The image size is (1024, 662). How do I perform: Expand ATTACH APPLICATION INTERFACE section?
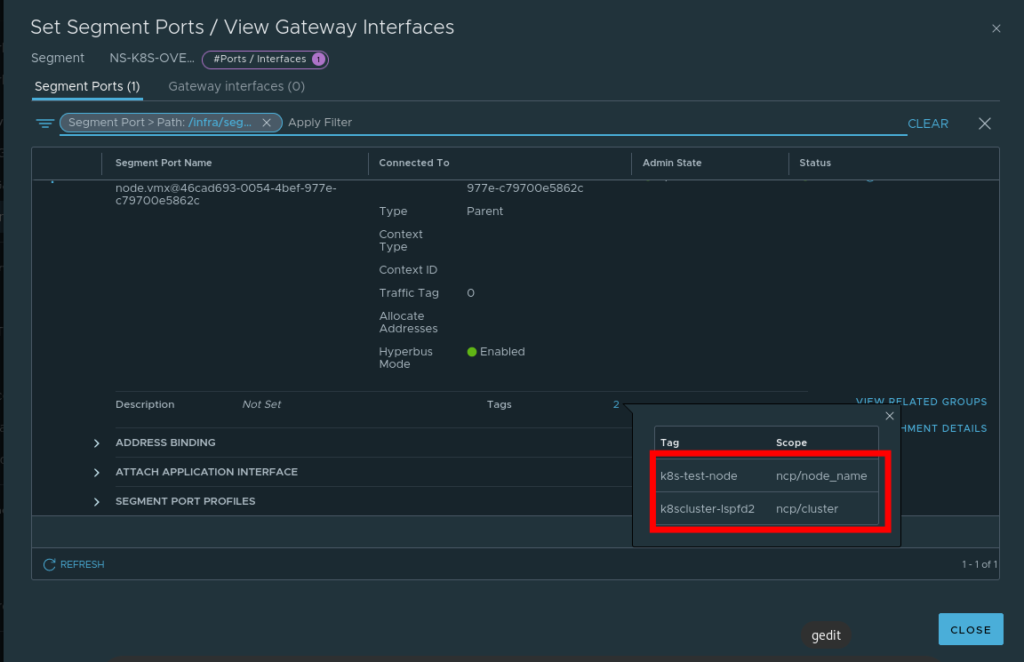pos(97,472)
